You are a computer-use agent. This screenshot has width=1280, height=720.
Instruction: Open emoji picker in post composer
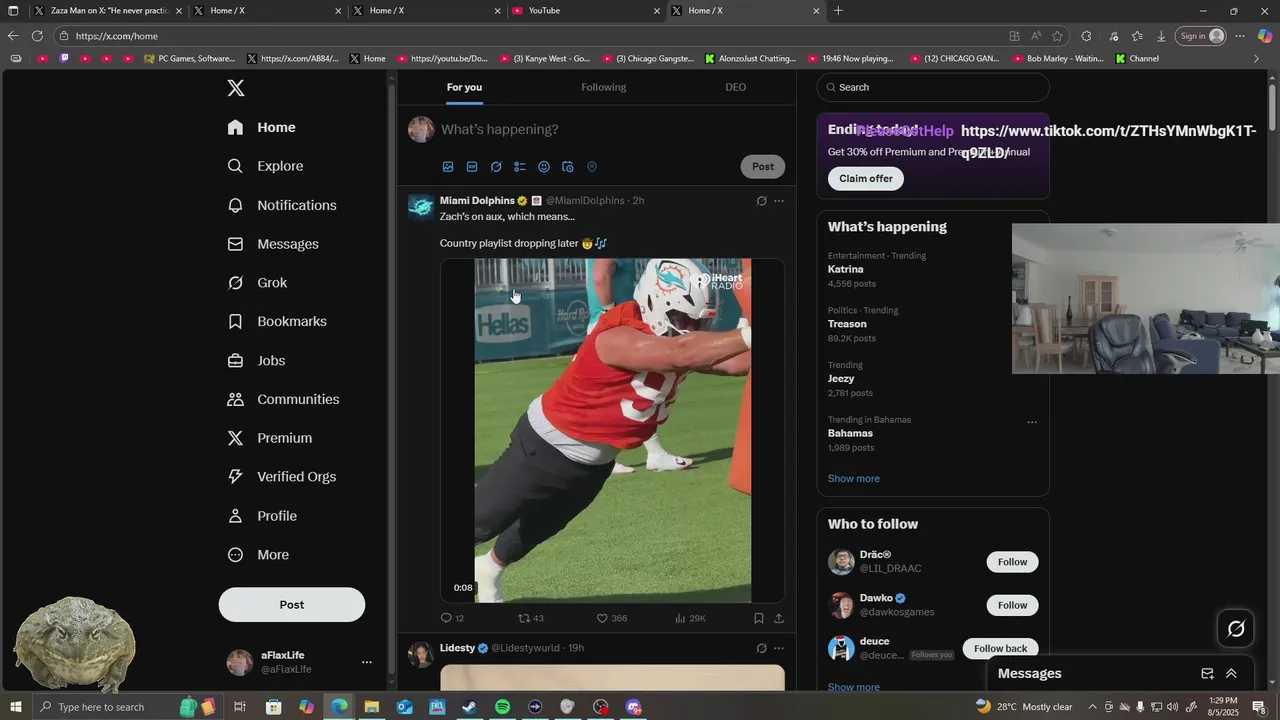[x=544, y=167]
